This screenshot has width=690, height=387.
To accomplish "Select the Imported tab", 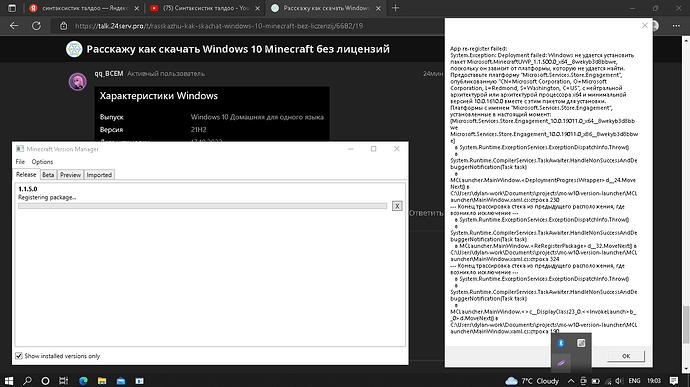I will coord(99,175).
